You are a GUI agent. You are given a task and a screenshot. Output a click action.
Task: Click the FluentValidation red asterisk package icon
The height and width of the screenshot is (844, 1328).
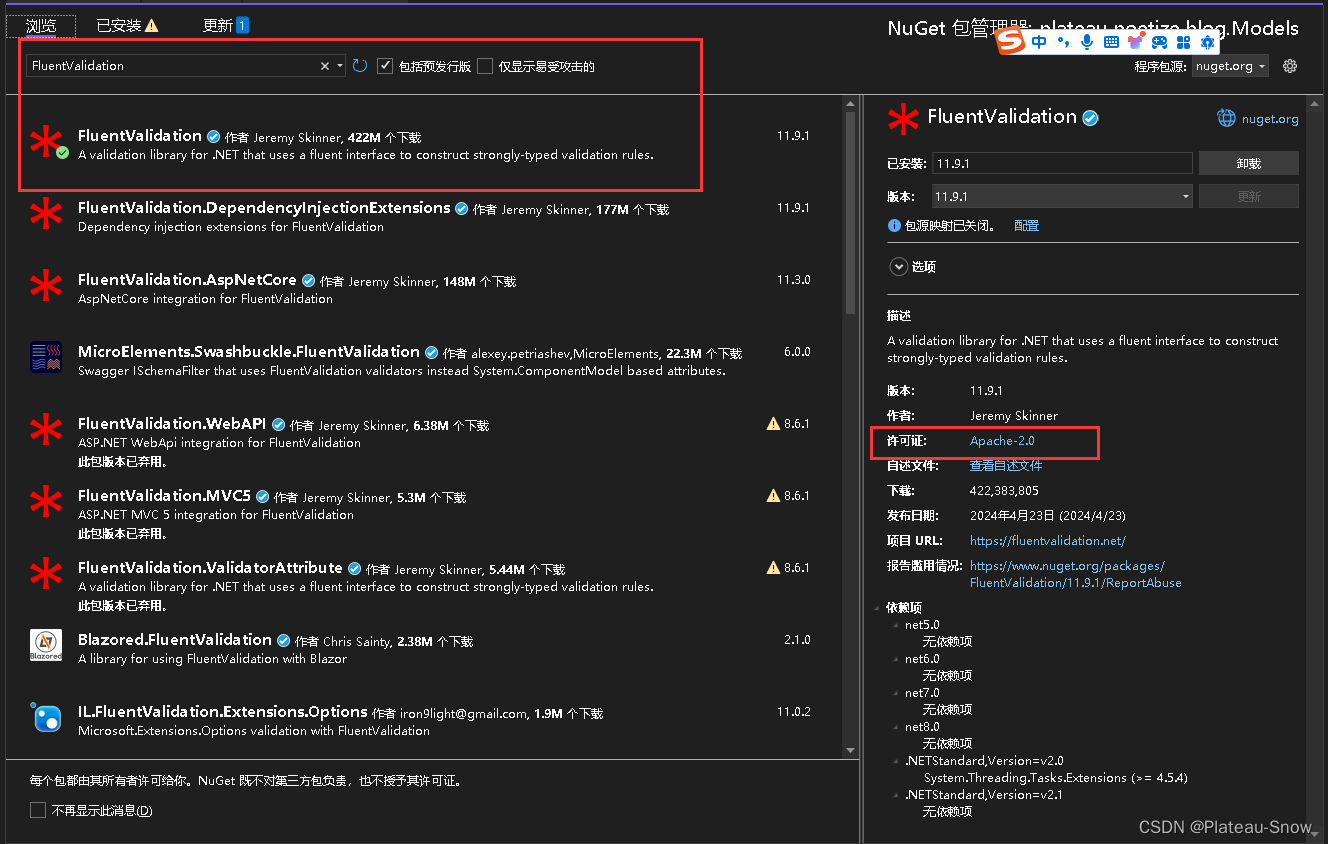coord(47,143)
